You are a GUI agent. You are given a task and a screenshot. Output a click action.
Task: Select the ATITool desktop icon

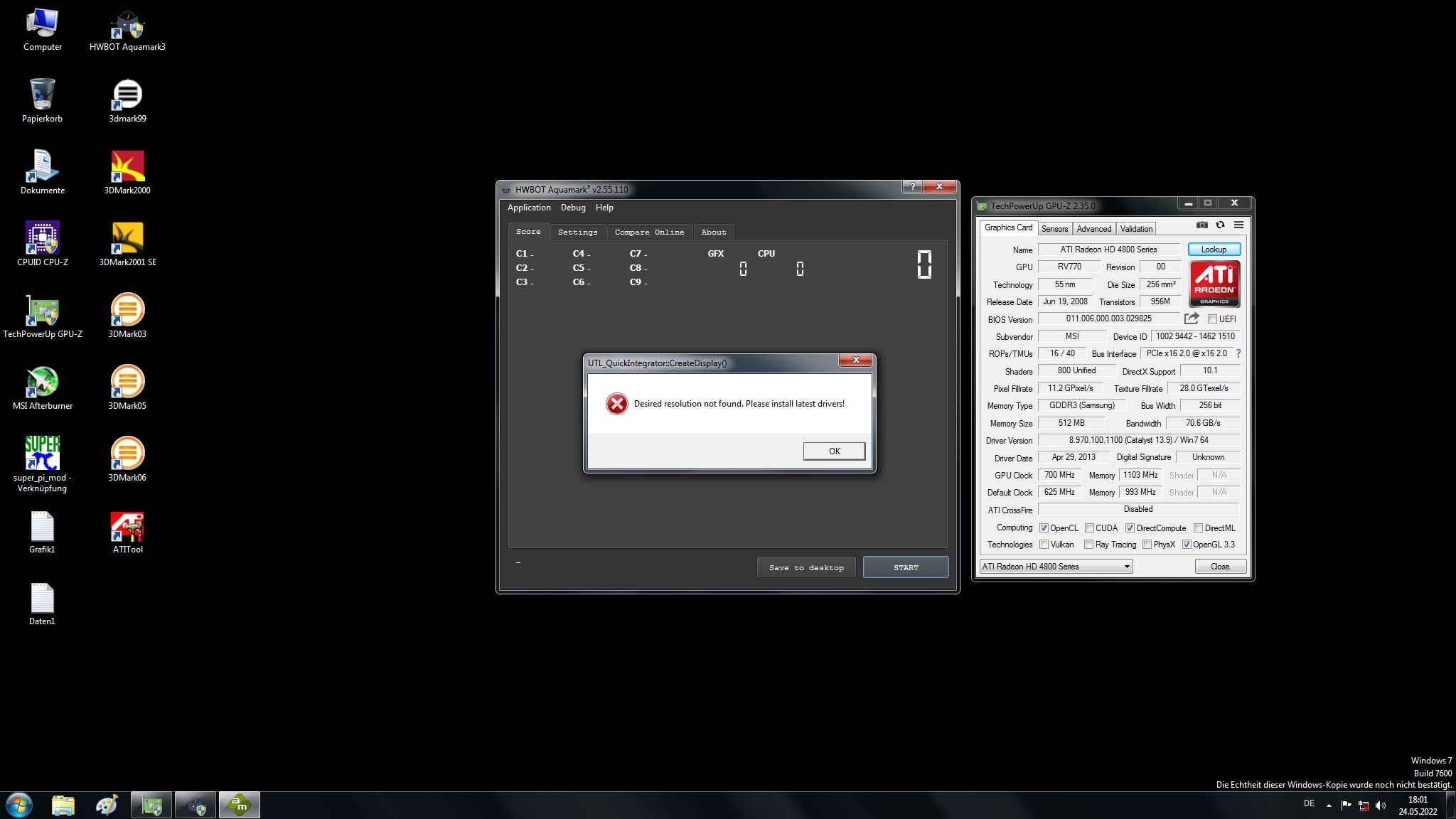127,532
